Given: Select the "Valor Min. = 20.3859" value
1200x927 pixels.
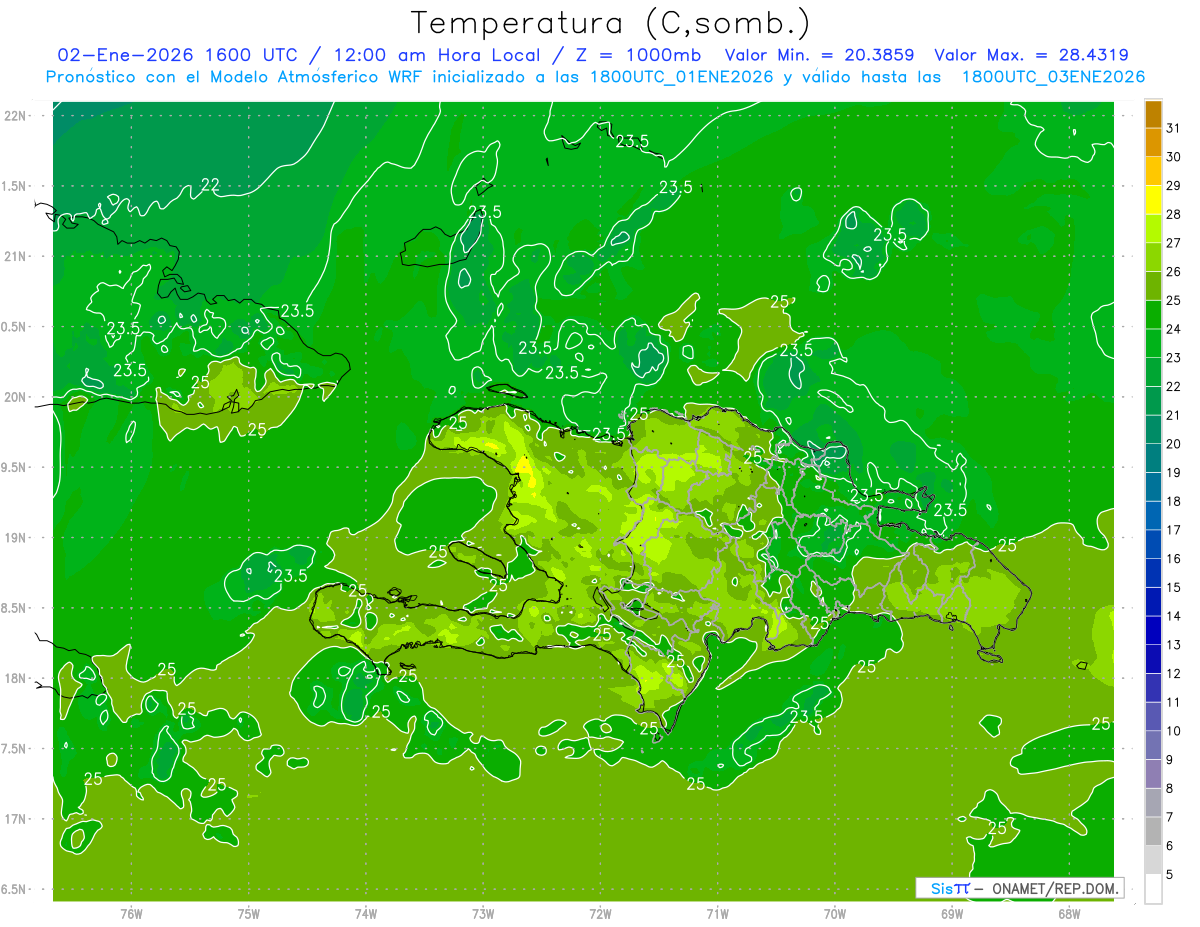Looking at the screenshot, I should tap(819, 55).
